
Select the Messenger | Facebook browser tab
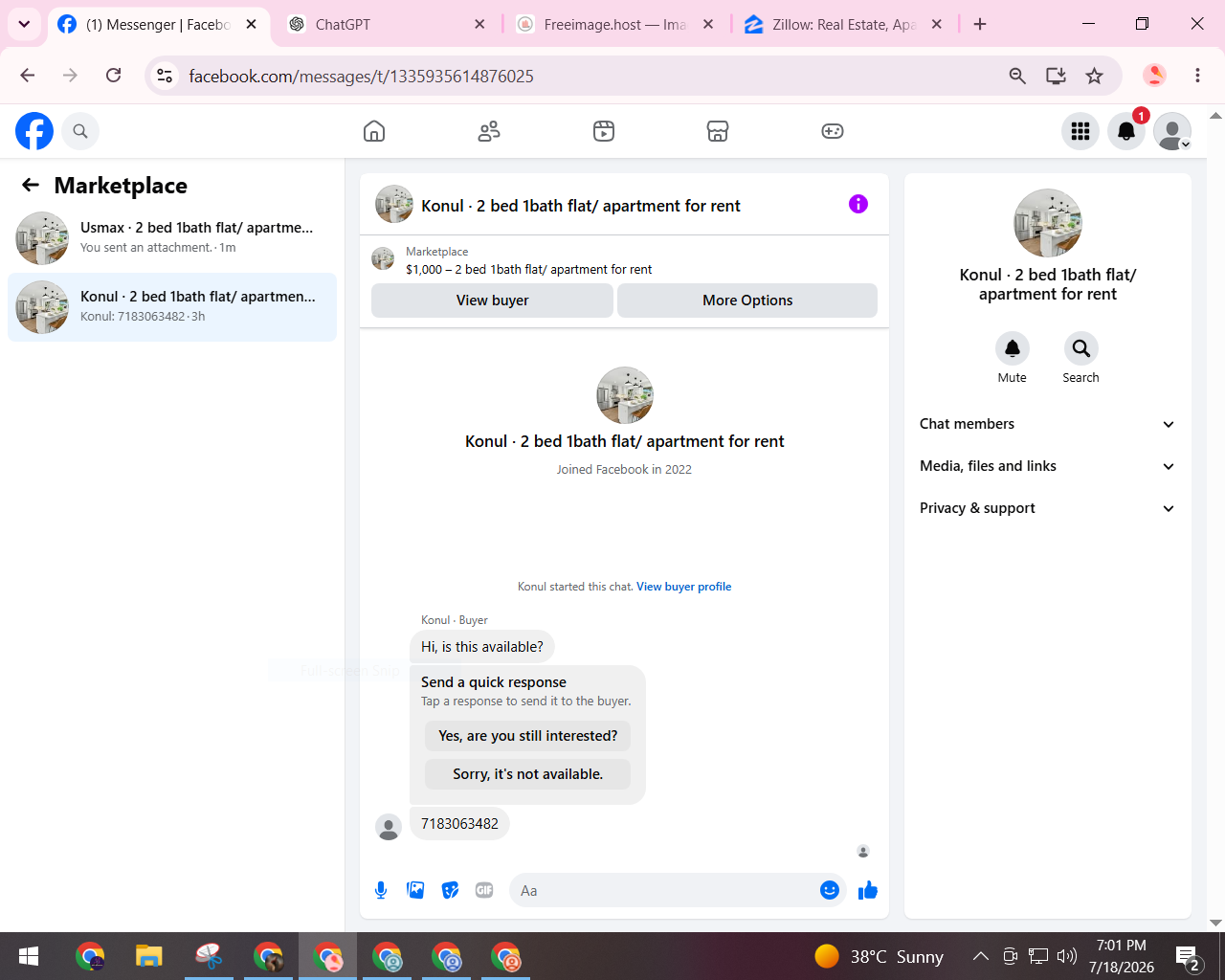coord(158,25)
